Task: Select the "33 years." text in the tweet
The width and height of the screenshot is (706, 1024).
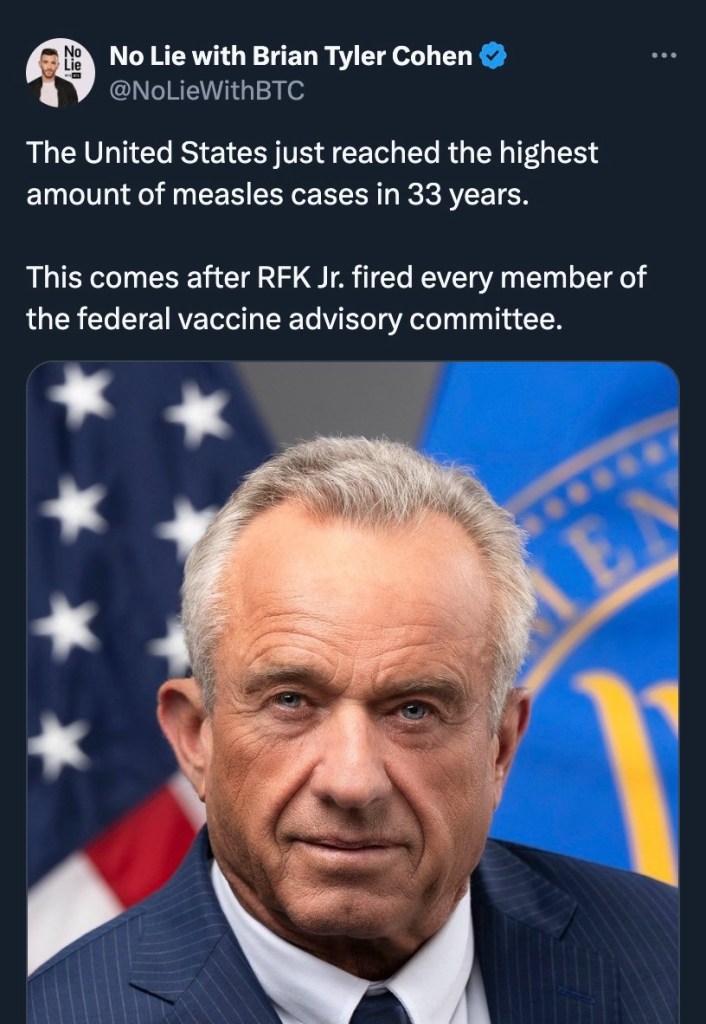Action: click(x=470, y=194)
